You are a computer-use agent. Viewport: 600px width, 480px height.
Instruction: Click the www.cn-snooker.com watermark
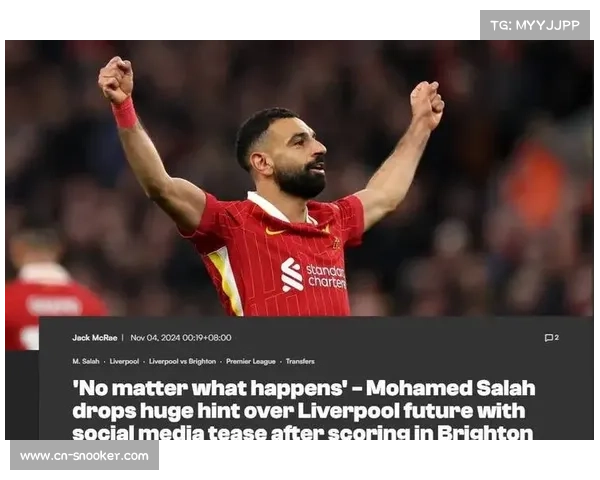[84, 456]
